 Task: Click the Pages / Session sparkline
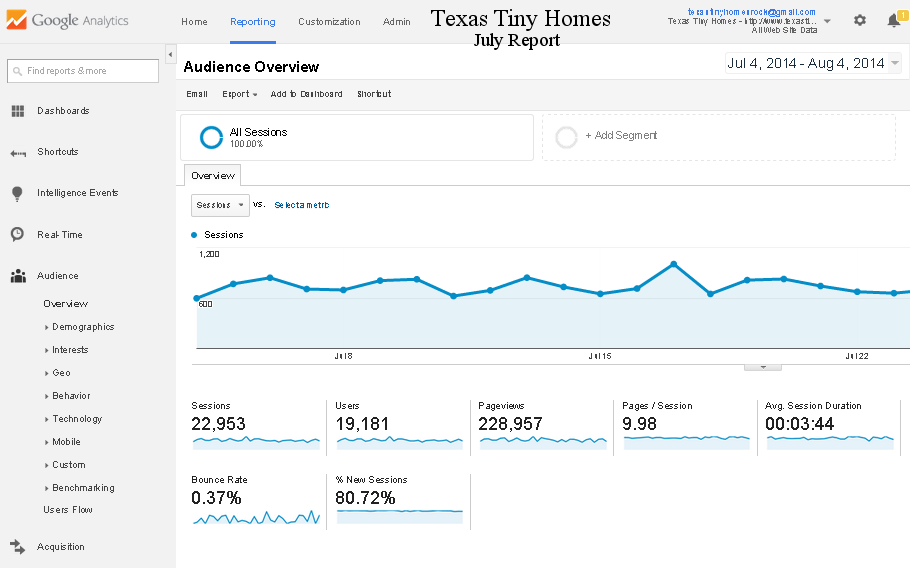687,442
